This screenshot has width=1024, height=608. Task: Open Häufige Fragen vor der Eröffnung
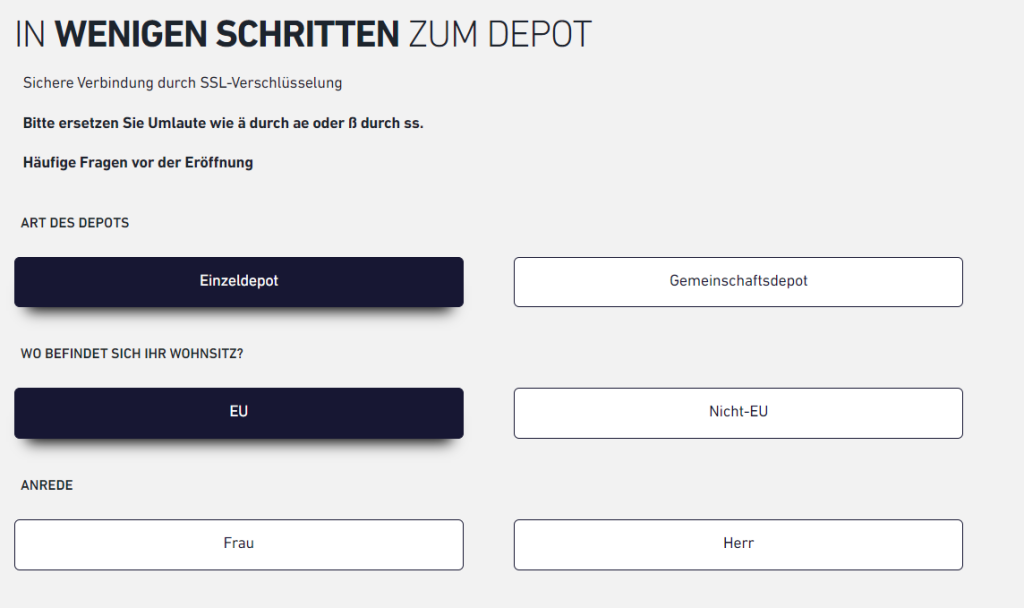[x=138, y=162]
